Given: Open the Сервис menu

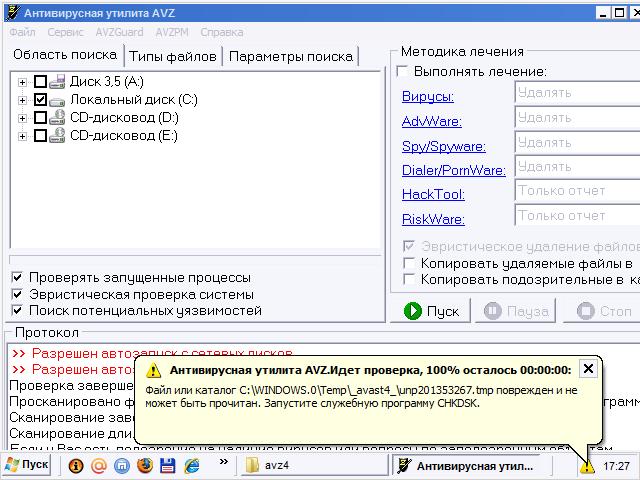Looking at the screenshot, I should [x=65, y=32].
